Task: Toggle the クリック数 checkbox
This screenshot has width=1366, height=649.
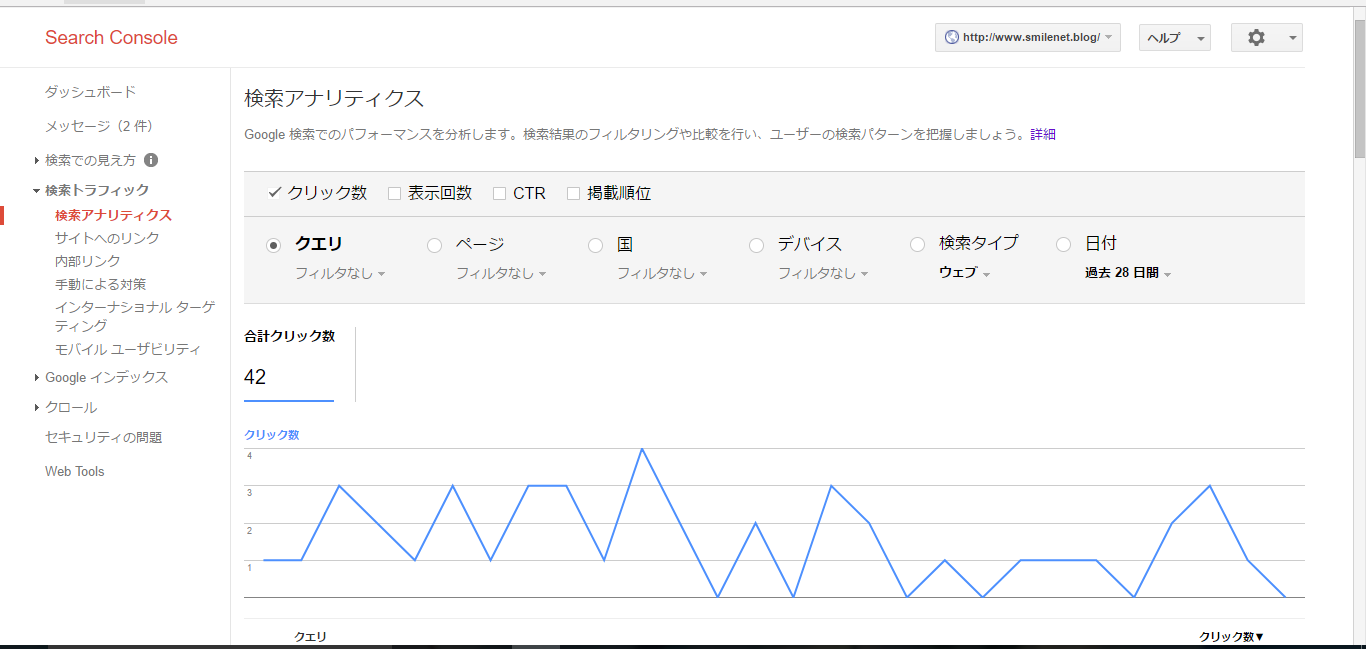Action: coord(274,193)
